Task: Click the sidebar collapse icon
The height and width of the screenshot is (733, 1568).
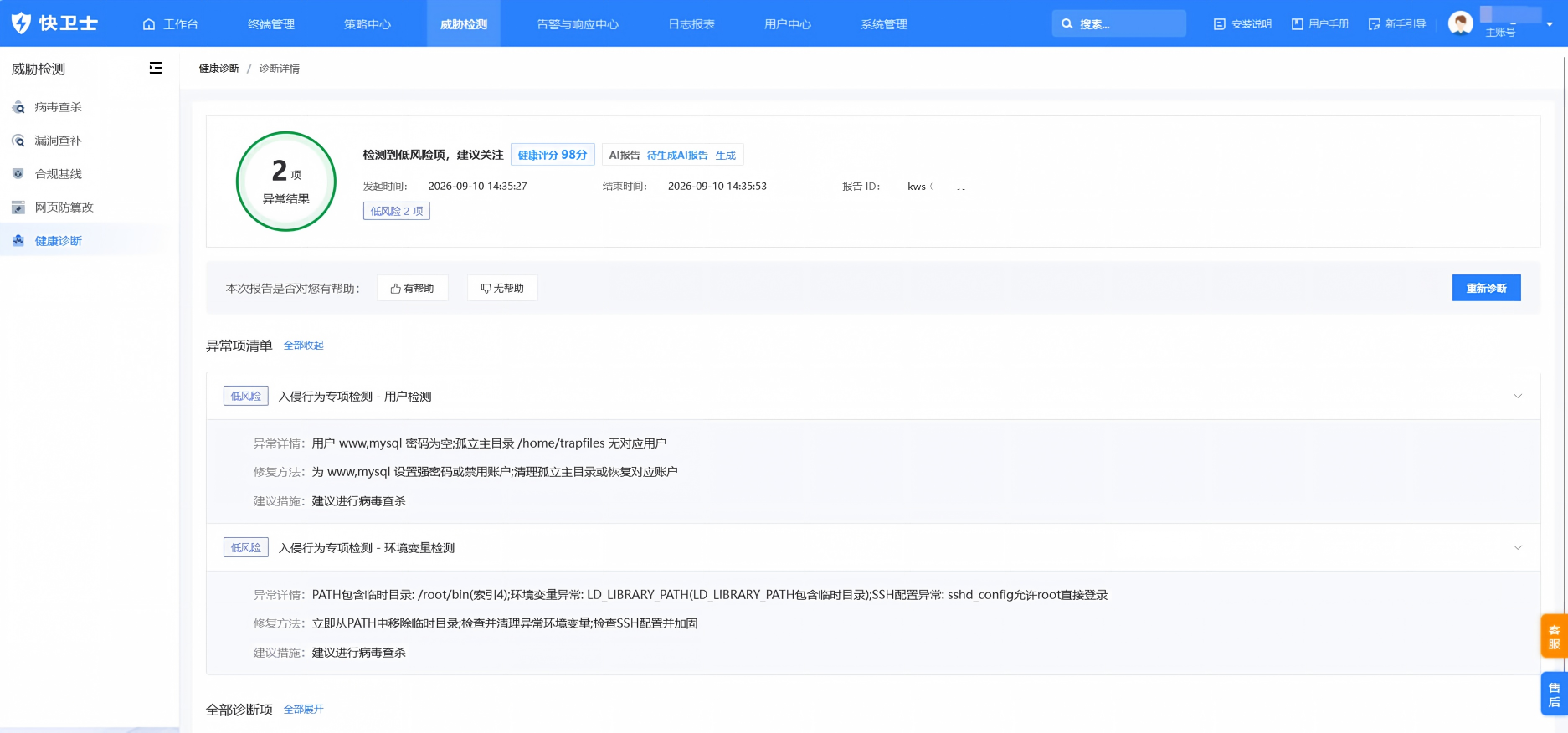Action: tap(156, 68)
